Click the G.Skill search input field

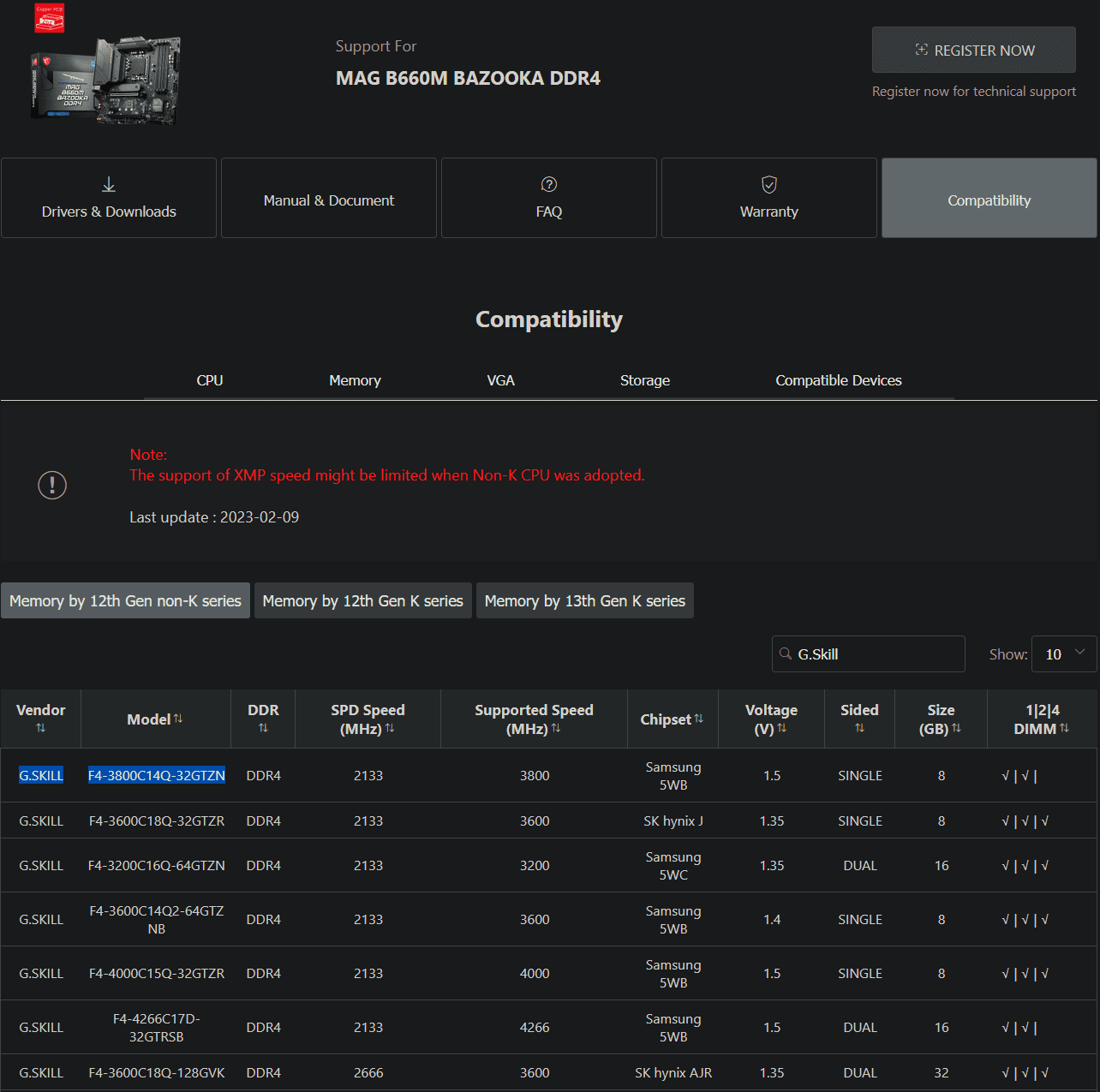(869, 654)
